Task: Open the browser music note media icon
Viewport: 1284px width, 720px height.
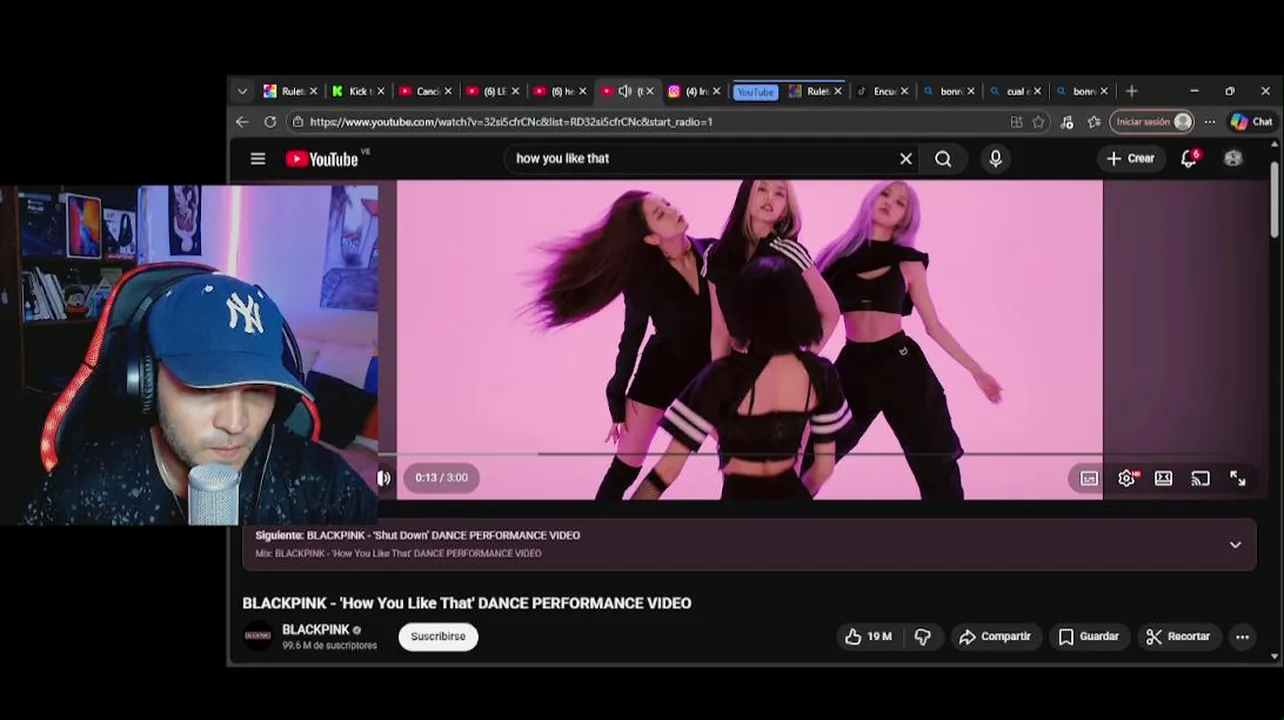Action: 1067,122
